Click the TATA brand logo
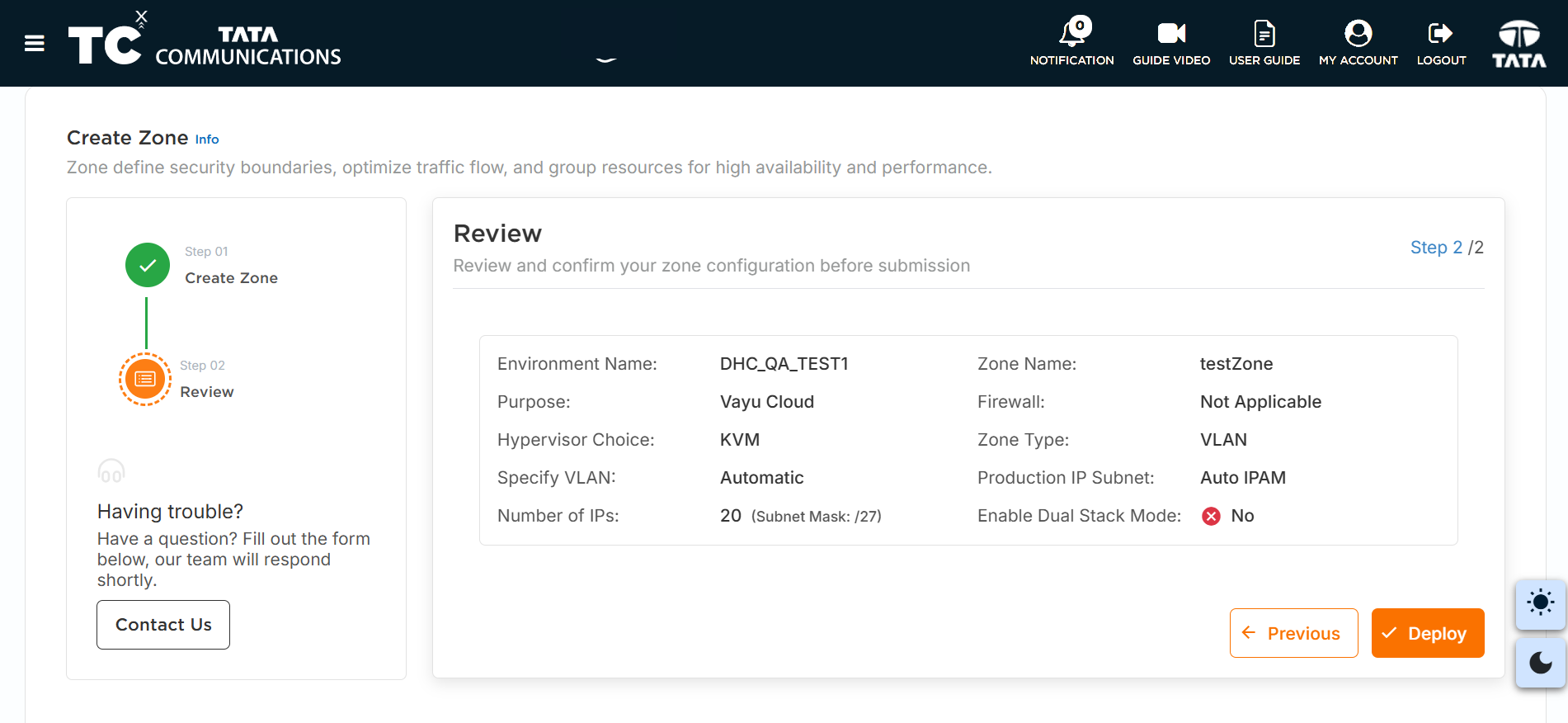This screenshot has width=1568, height=723. click(1519, 44)
